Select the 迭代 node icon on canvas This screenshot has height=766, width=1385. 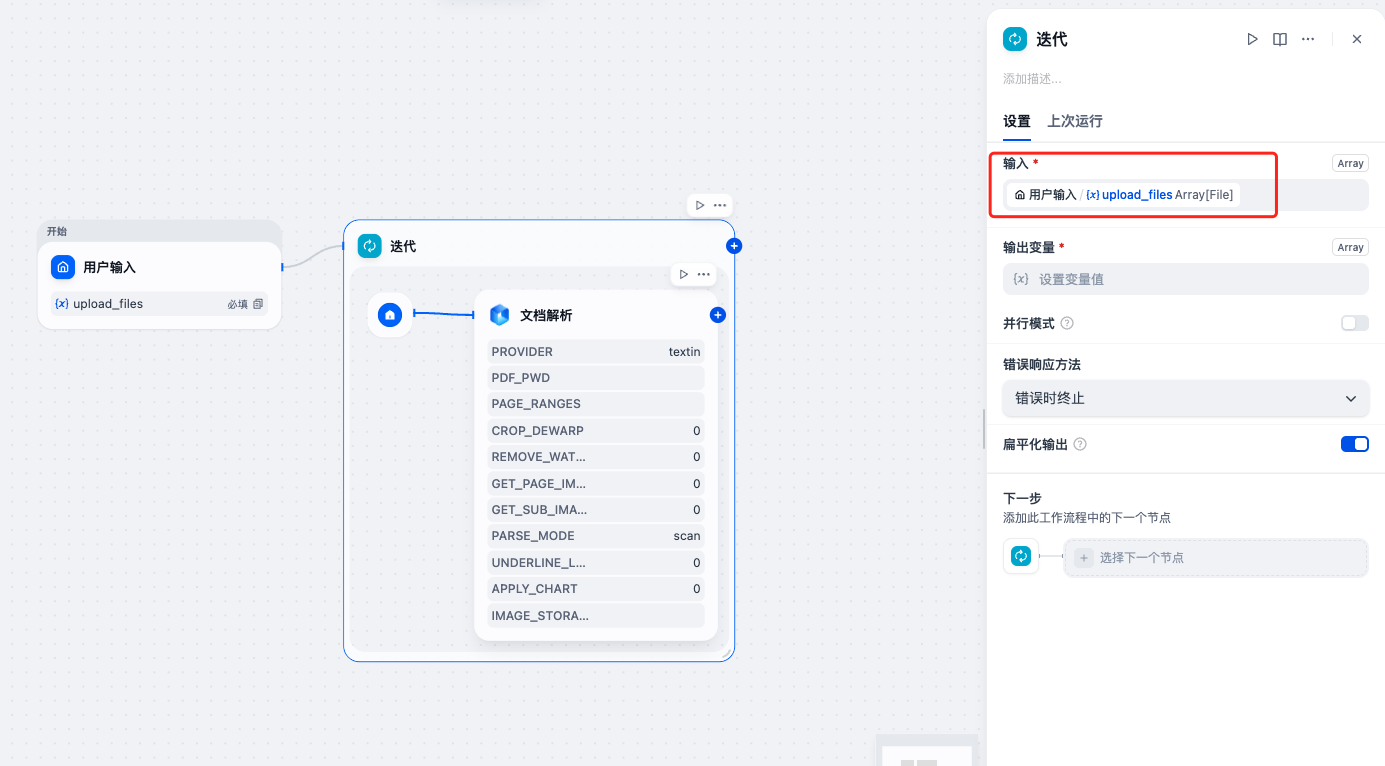point(369,245)
